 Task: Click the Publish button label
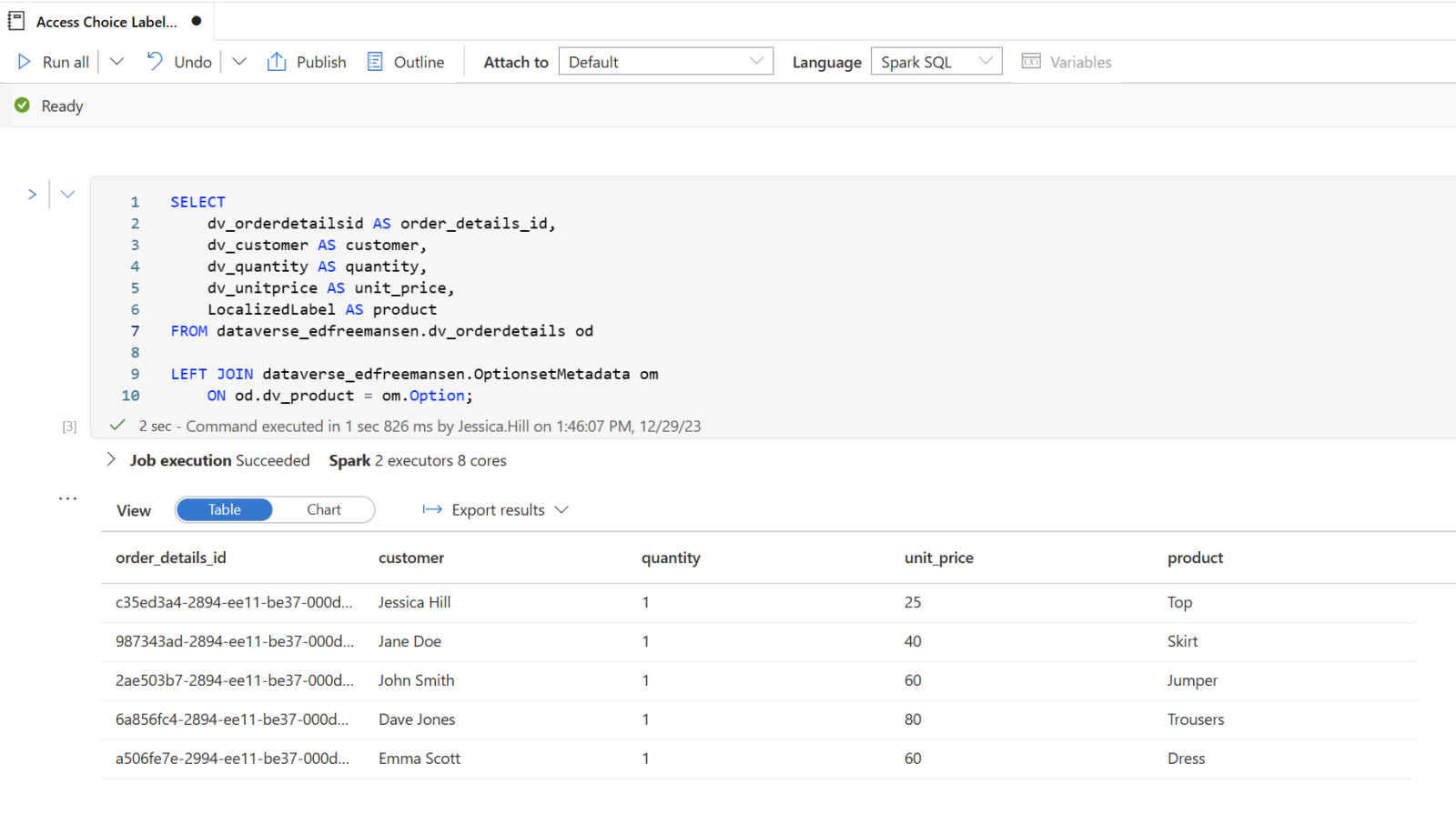pos(321,62)
